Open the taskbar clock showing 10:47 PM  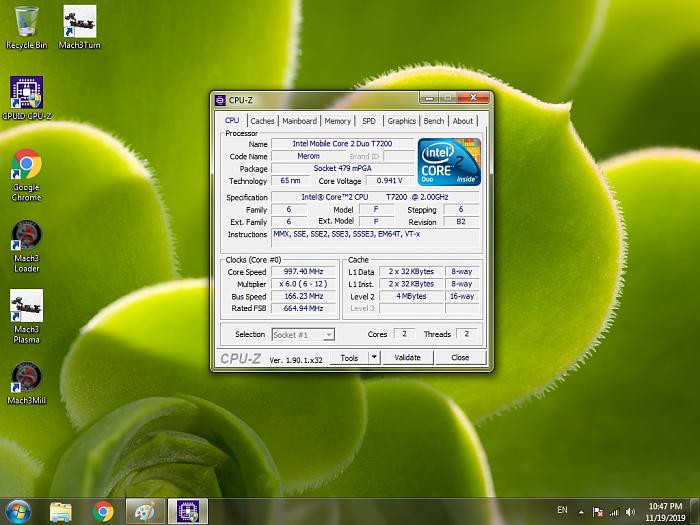(665, 512)
